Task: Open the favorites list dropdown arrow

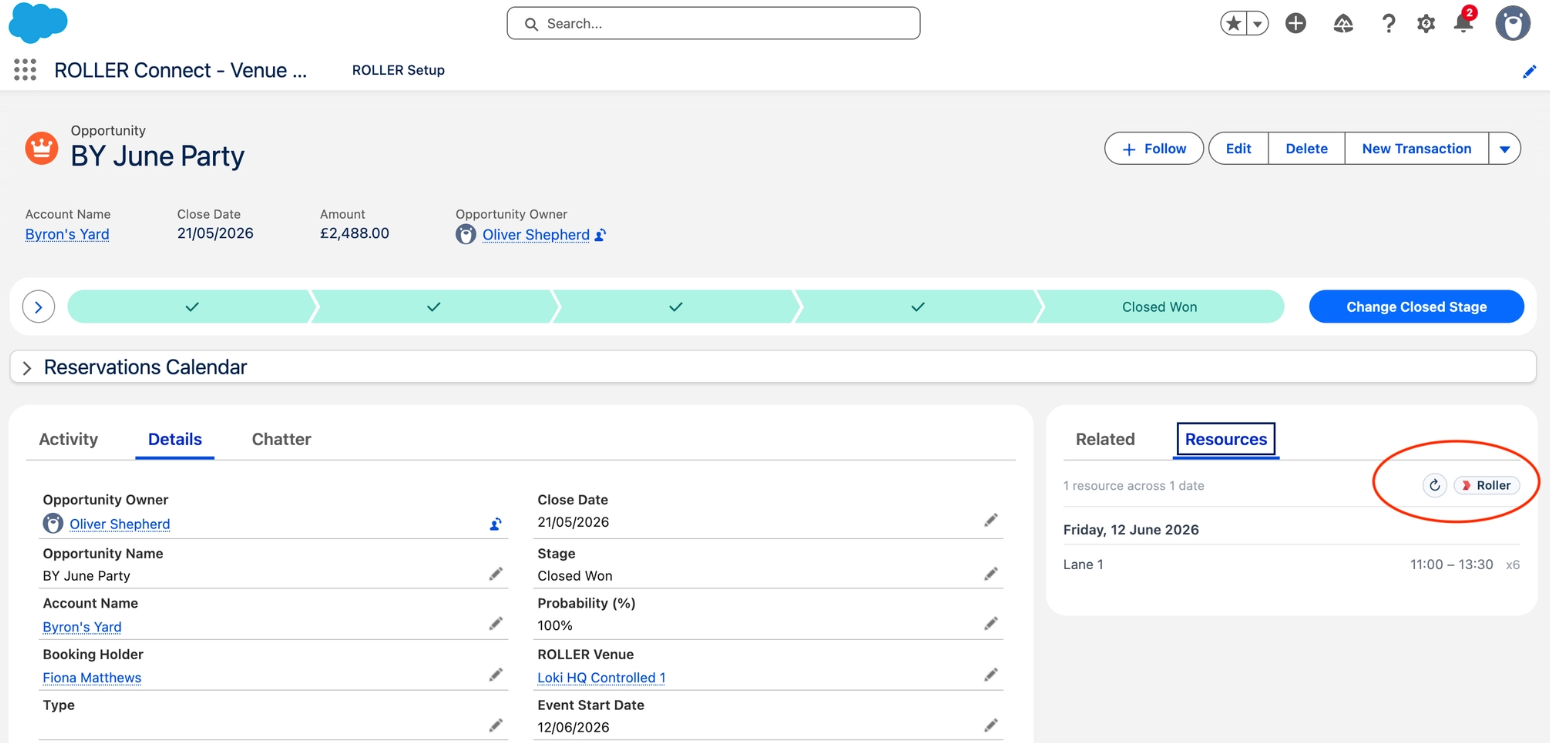Action: (1258, 24)
